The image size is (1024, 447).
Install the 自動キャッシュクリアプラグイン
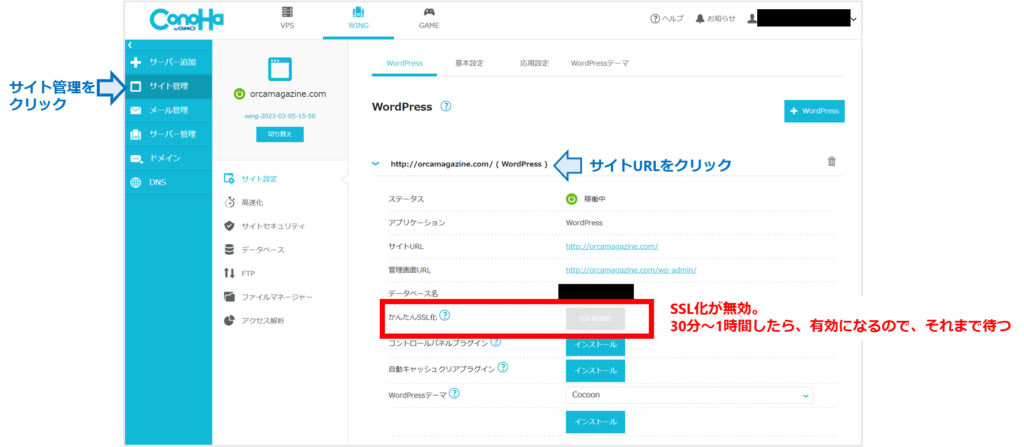tap(595, 371)
